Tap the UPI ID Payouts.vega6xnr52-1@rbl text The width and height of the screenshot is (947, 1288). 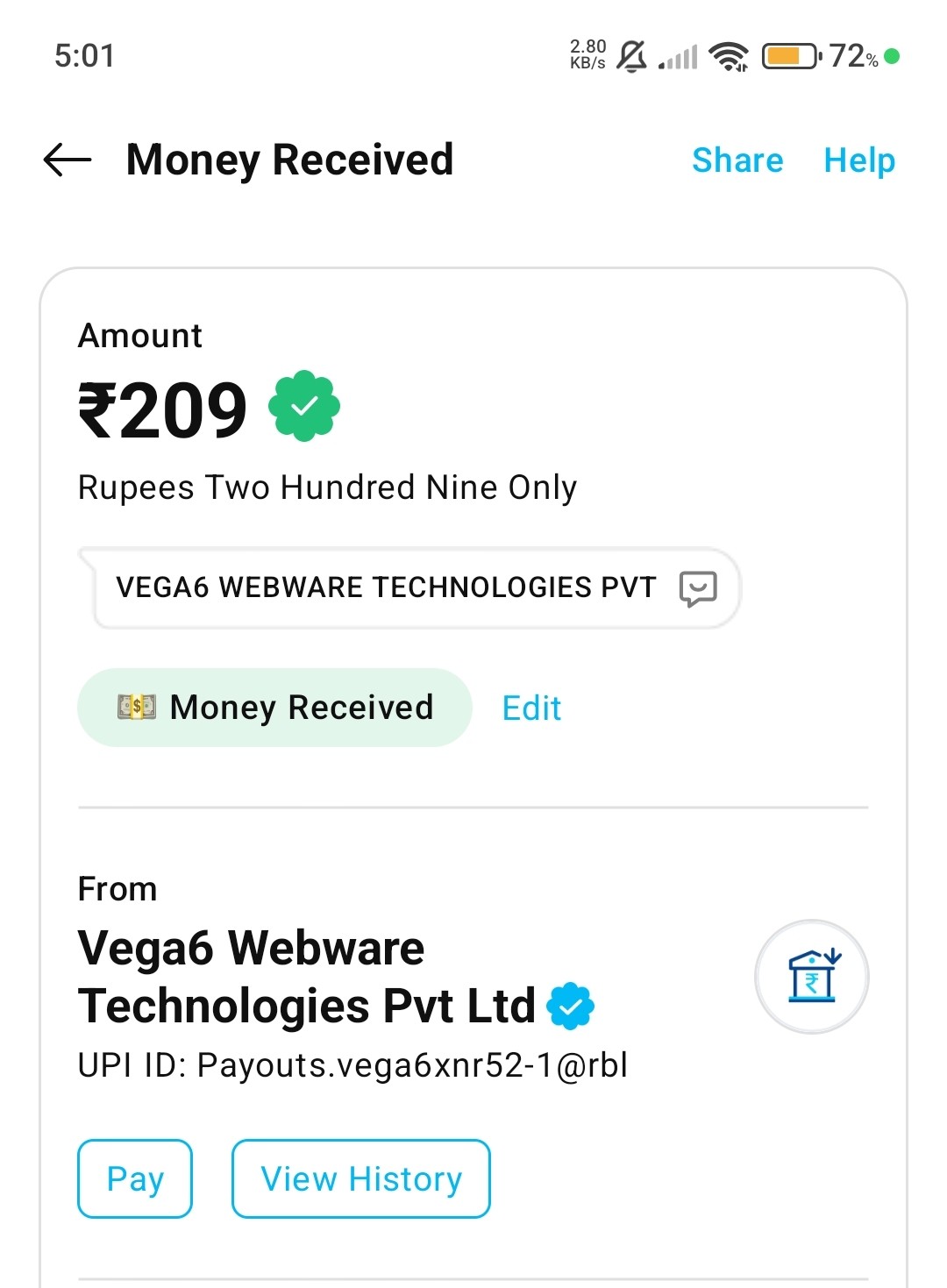[x=352, y=1065]
